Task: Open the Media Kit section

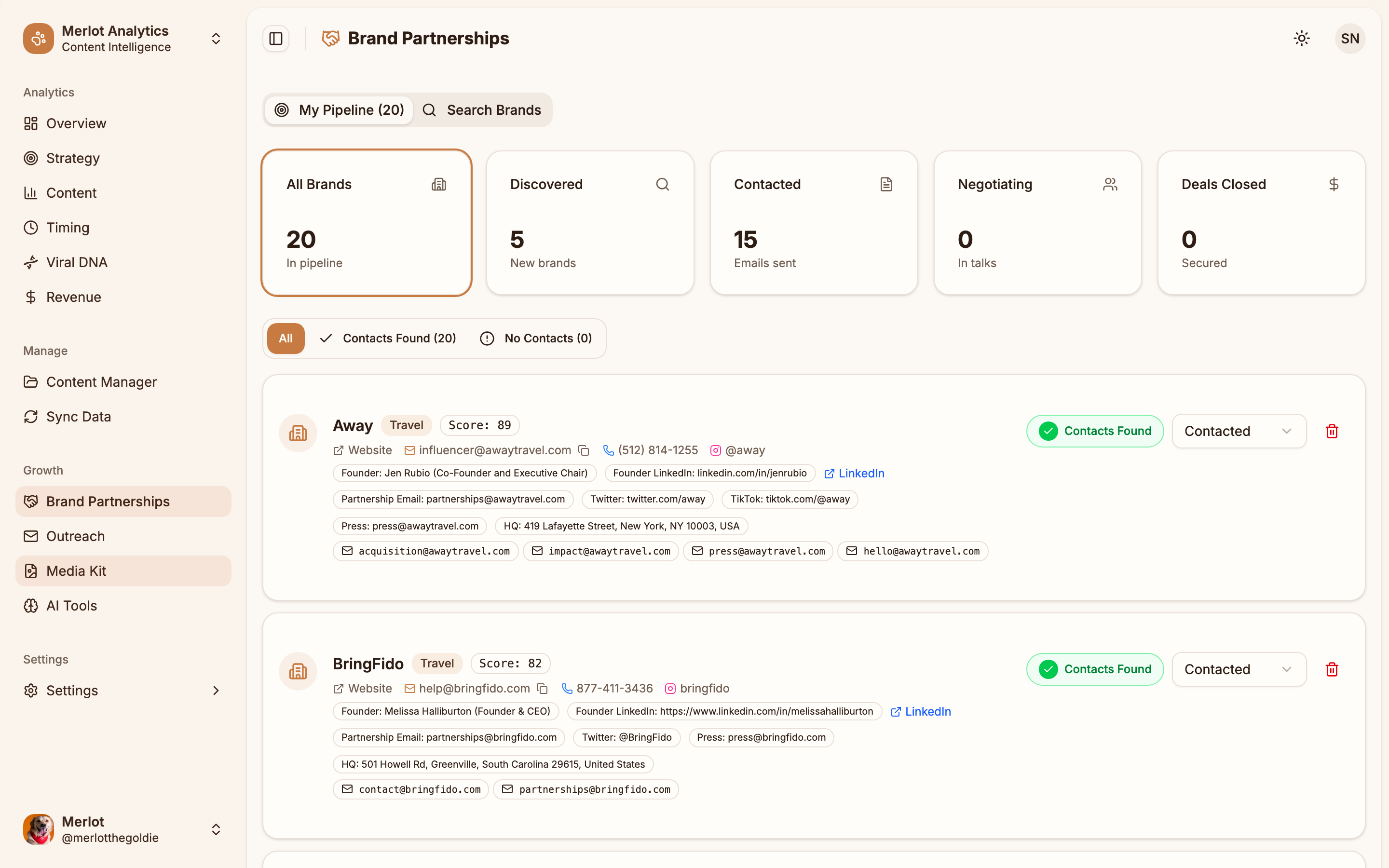Action: (76, 570)
